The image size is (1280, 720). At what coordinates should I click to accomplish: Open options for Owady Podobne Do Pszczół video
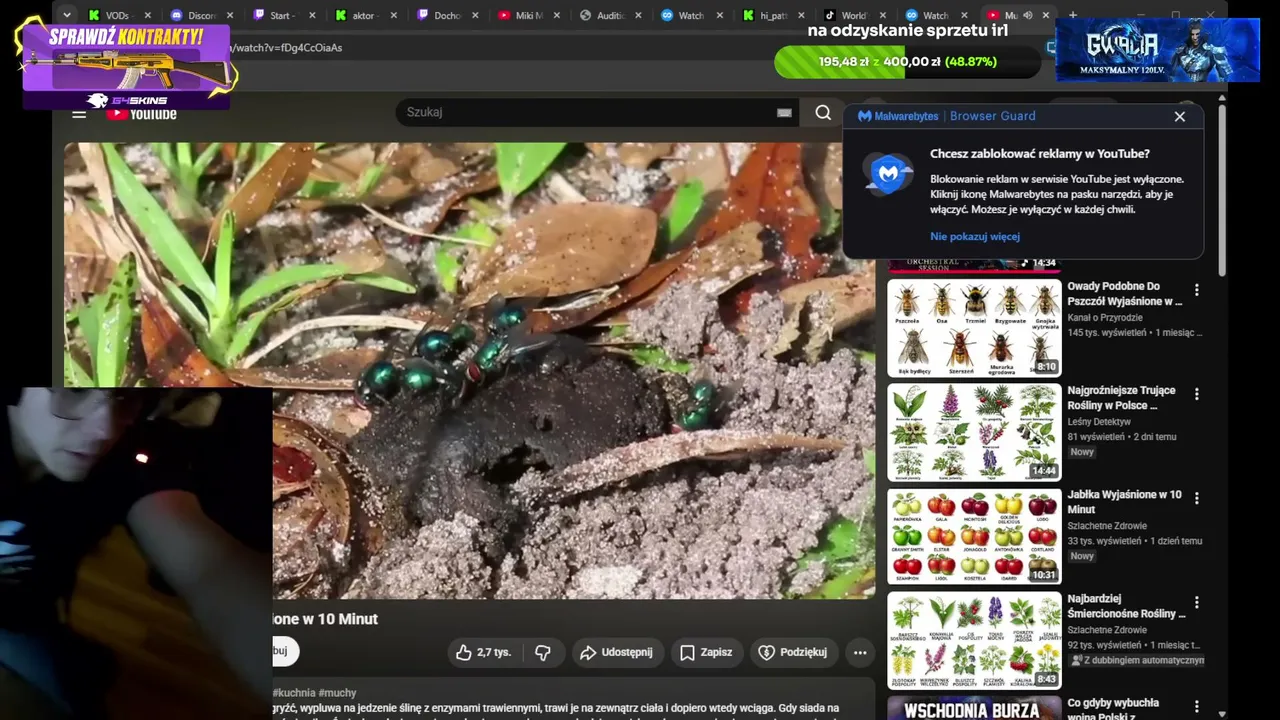[x=1196, y=290]
